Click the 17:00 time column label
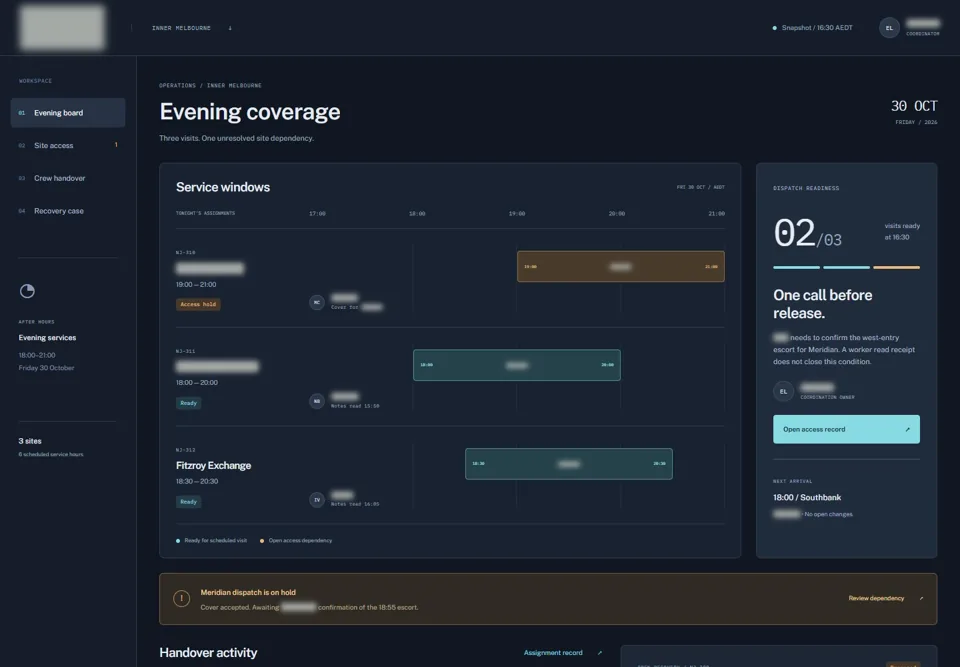The image size is (960, 667). pos(317,214)
